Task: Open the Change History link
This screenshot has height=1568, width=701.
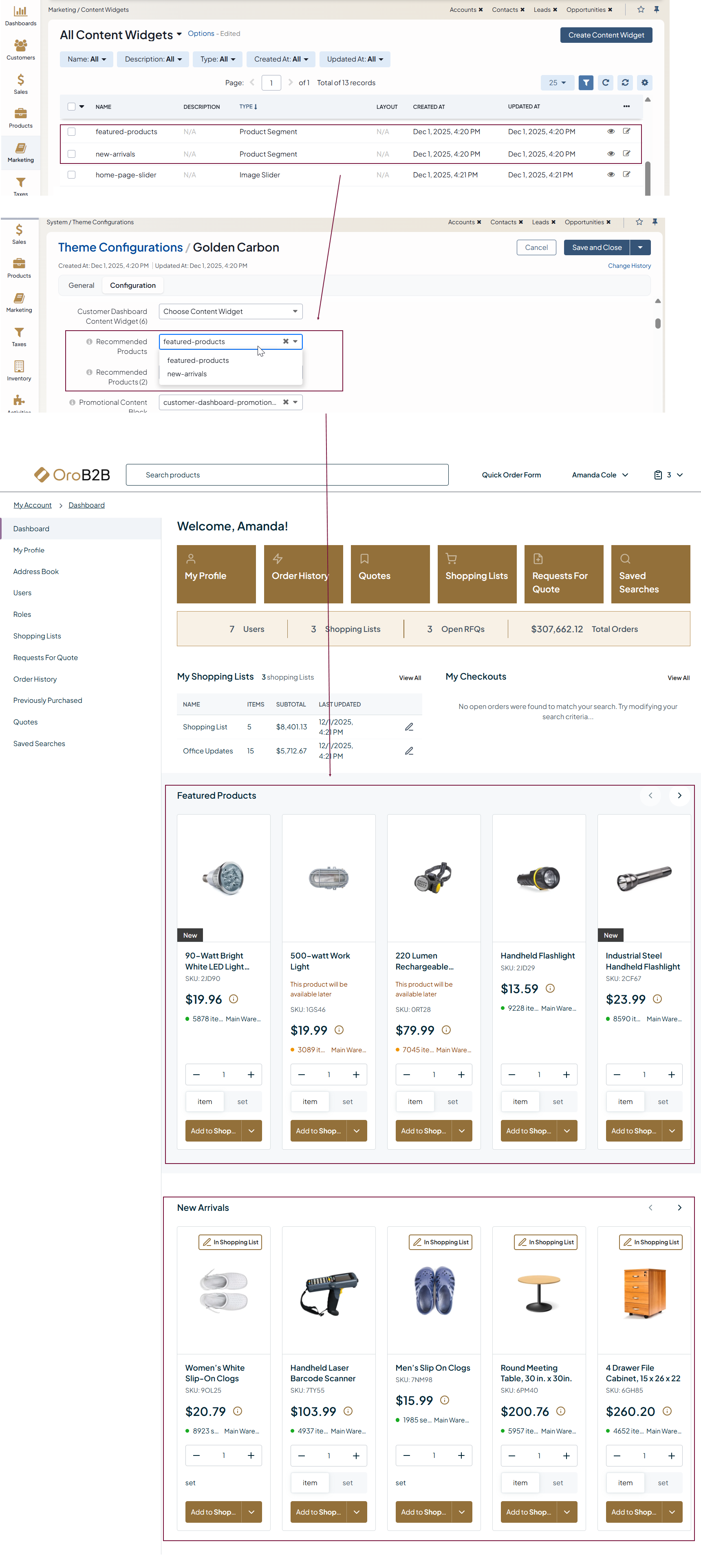Action: pyautogui.click(x=628, y=266)
